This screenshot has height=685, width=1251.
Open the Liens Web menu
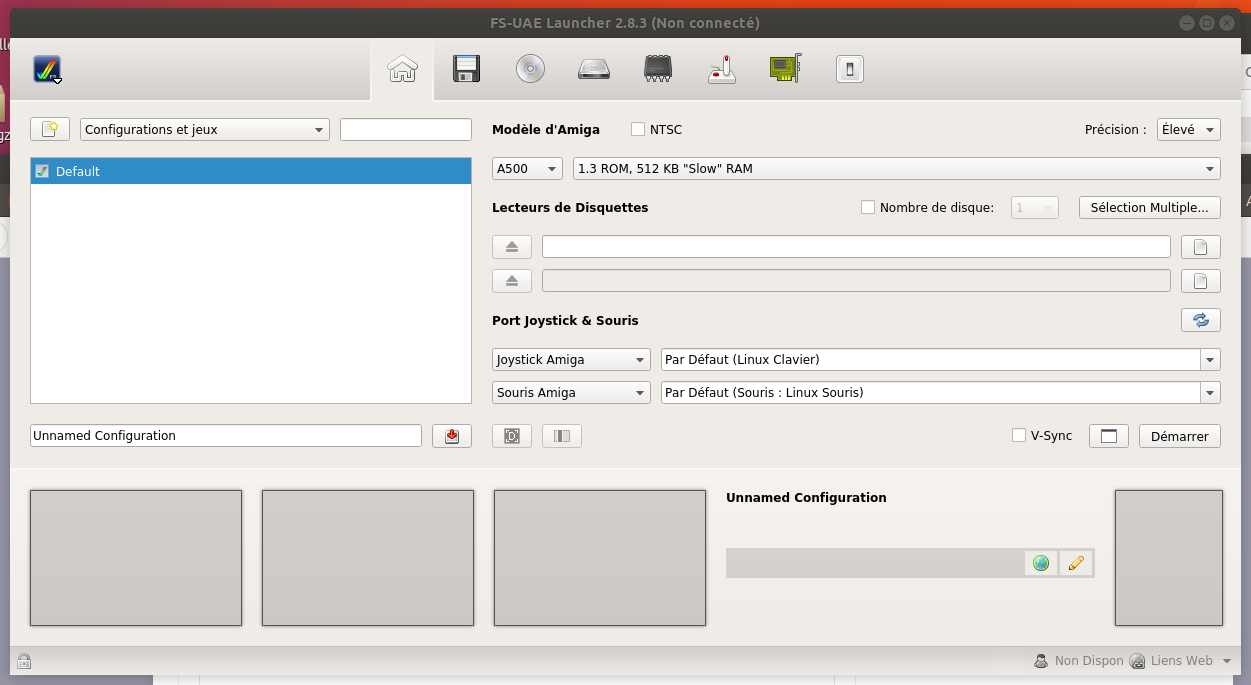1181,661
